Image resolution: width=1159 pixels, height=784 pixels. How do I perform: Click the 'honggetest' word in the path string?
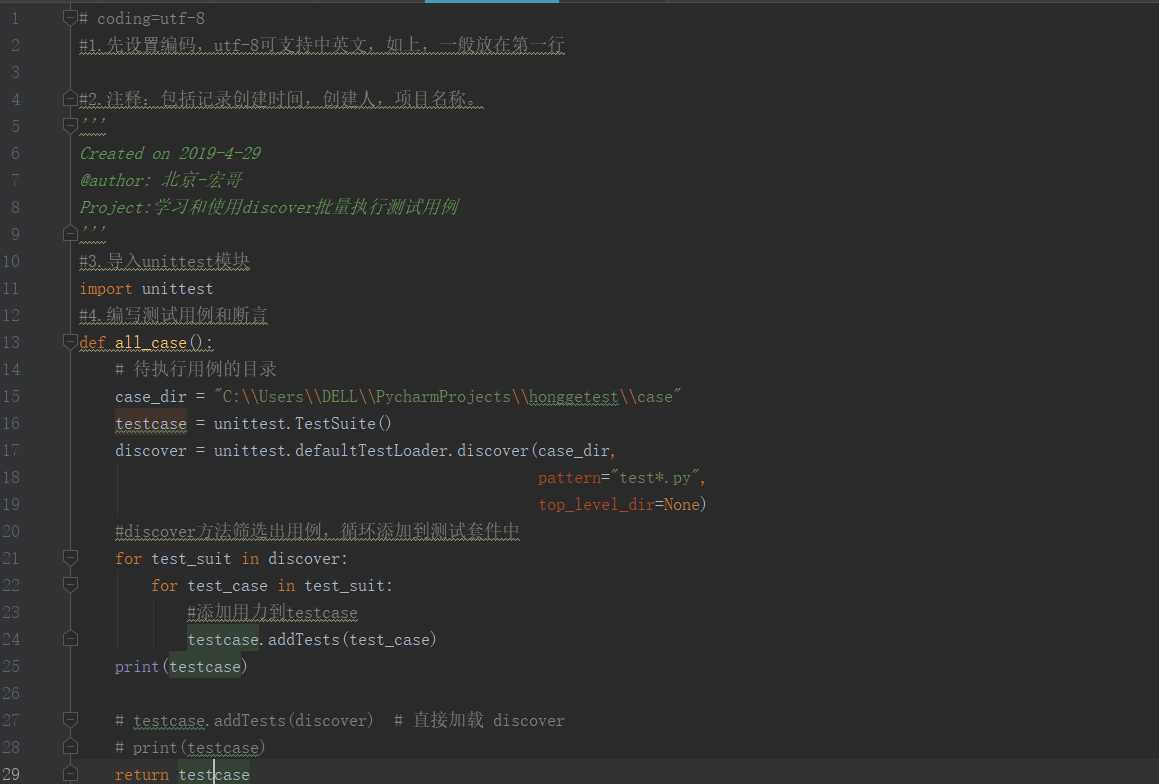[x=574, y=397]
